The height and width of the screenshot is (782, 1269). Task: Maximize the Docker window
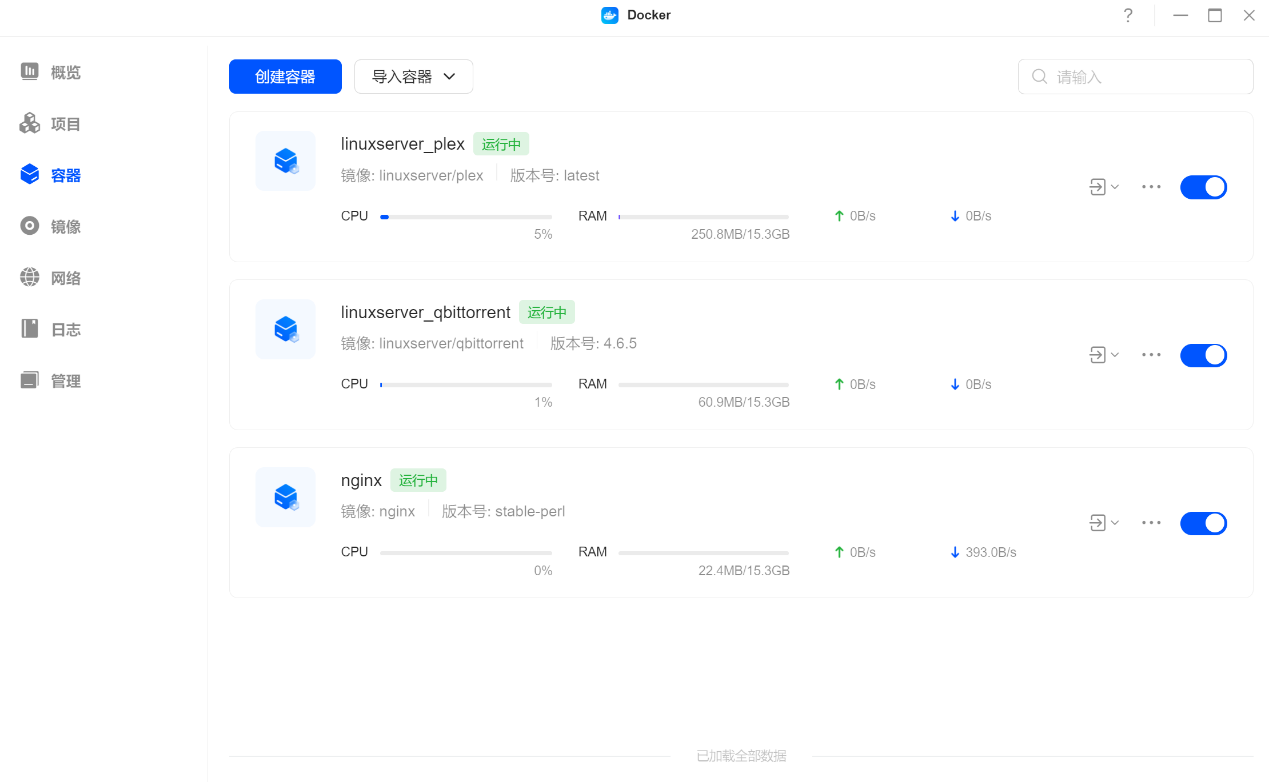click(1215, 15)
